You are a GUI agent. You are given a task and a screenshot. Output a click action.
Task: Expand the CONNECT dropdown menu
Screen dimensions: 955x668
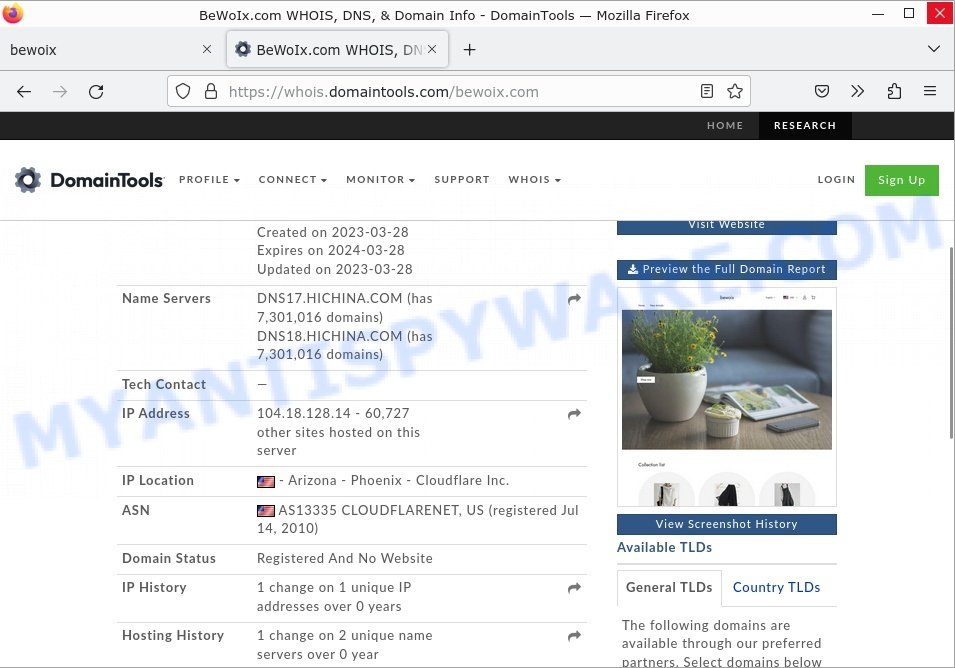(x=292, y=180)
